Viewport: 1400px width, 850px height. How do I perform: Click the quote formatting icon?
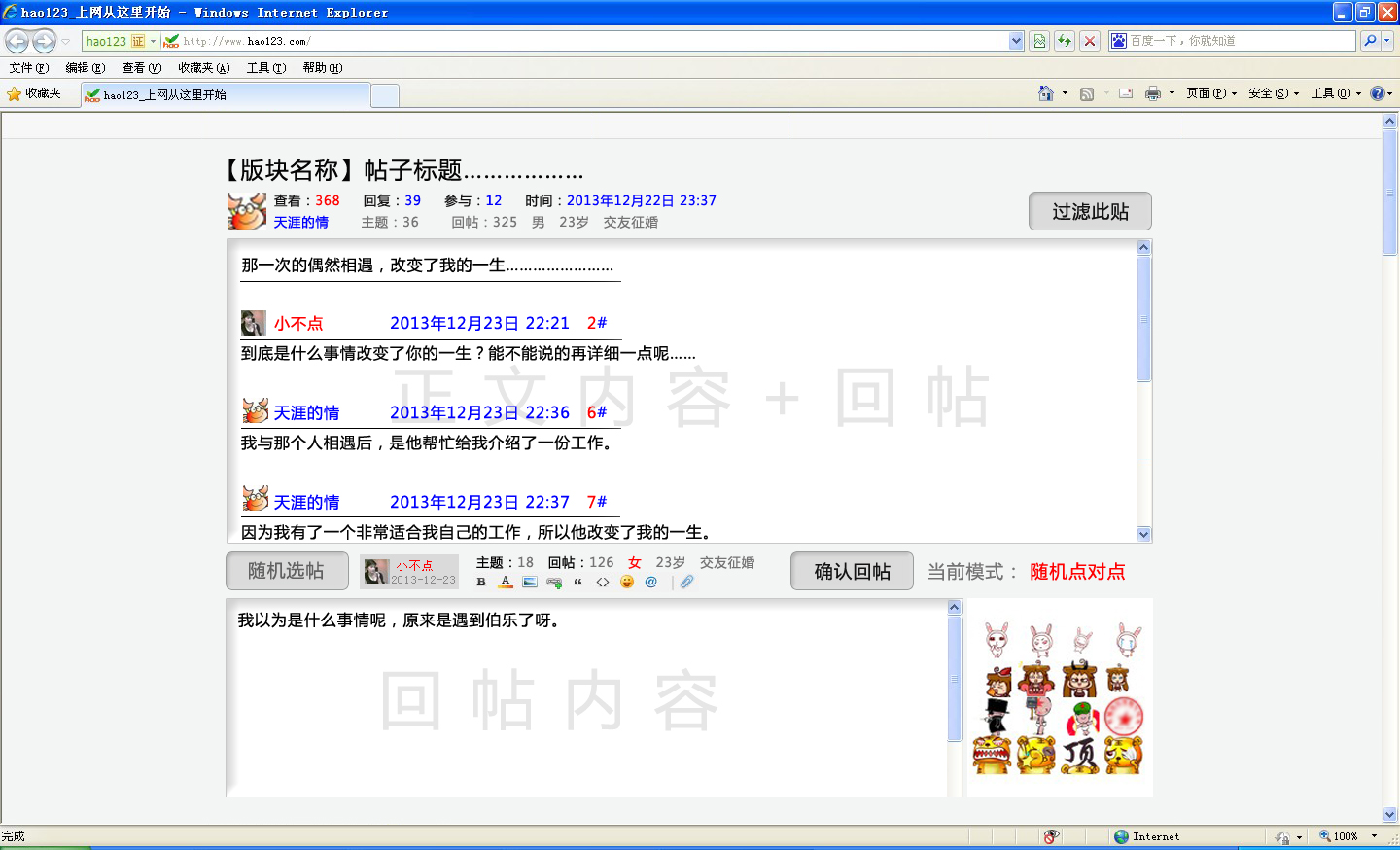(578, 582)
